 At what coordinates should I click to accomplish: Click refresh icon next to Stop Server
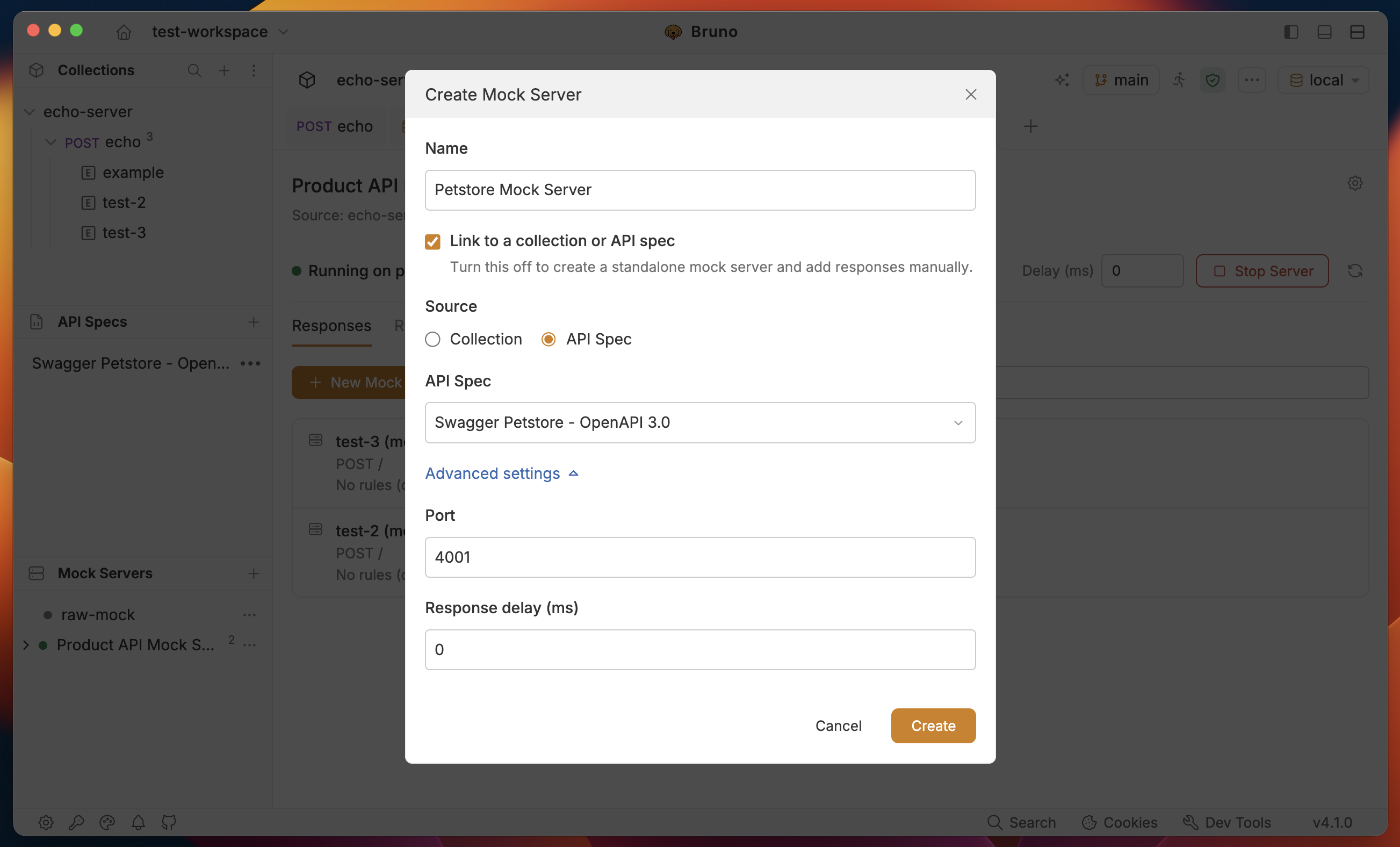click(1355, 270)
